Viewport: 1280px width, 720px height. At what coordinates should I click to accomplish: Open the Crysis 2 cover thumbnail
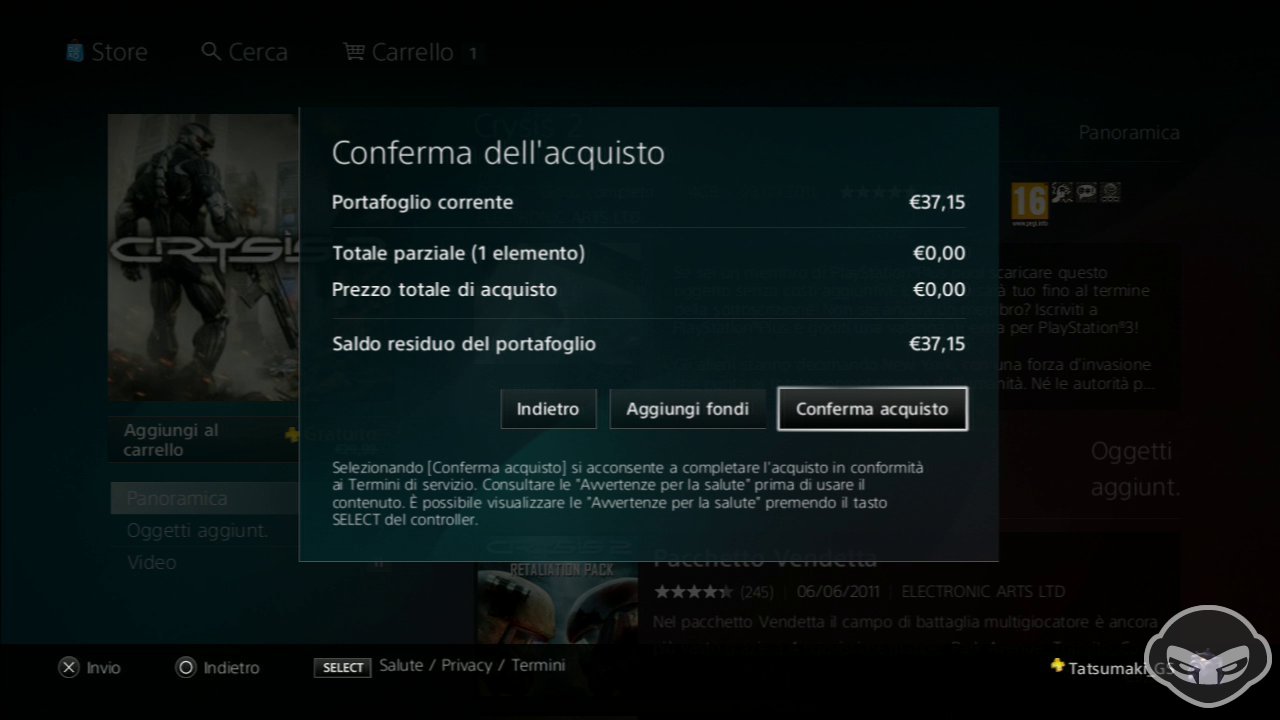203,257
